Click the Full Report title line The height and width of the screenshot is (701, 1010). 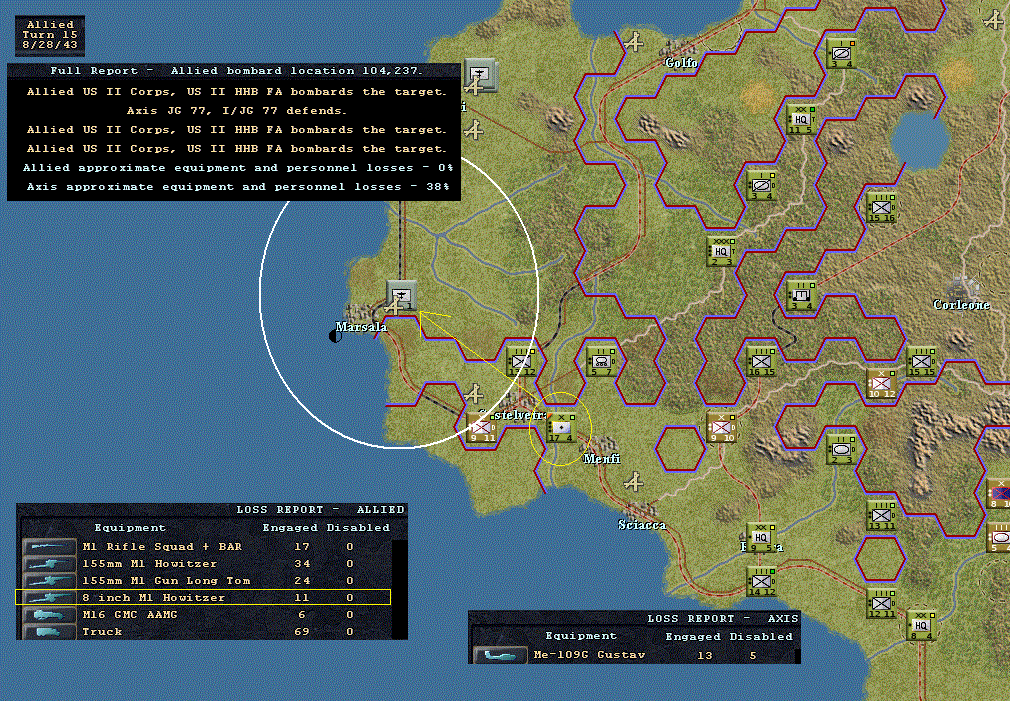coord(235,71)
